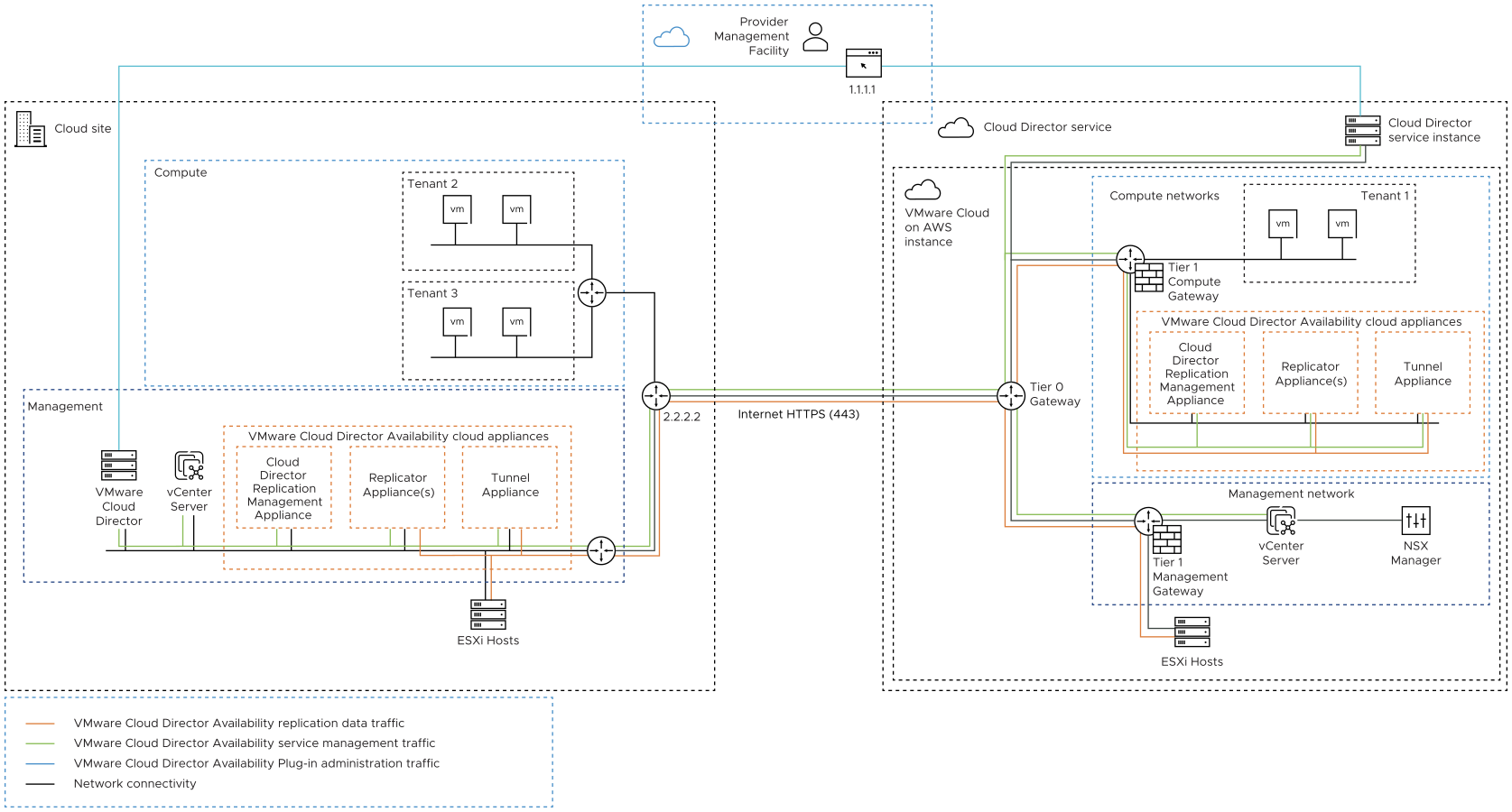Viewport: 1512px width, 812px height.
Task: Click the black Network connectivity legend line
Action: click(41, 784)
